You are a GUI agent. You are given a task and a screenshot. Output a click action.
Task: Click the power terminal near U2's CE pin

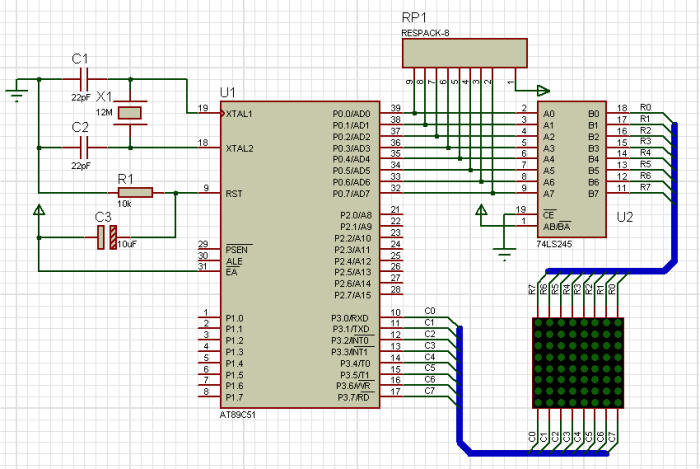481,210
